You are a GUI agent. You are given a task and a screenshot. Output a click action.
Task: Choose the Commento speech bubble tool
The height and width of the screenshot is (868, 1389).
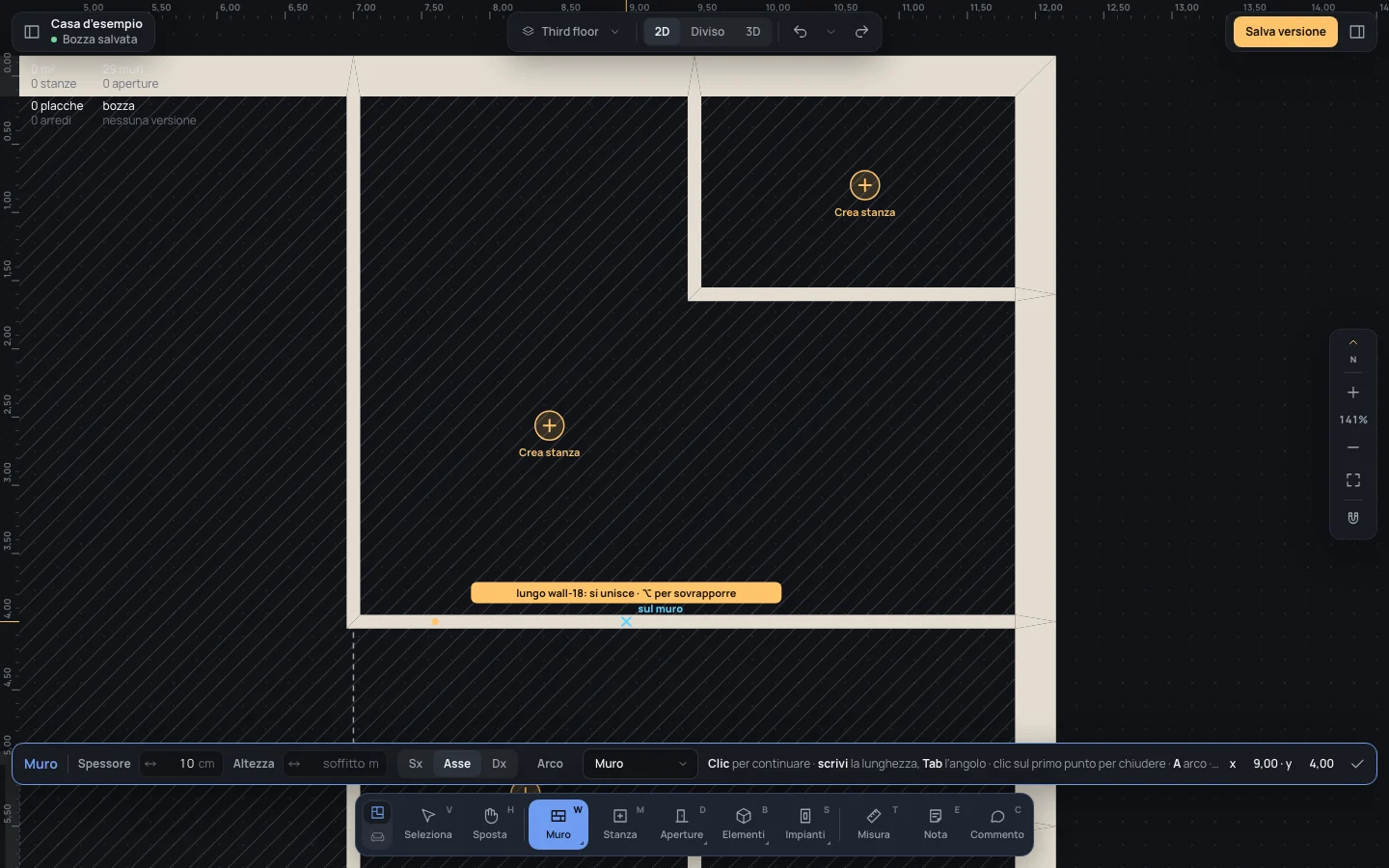point(997,825)
